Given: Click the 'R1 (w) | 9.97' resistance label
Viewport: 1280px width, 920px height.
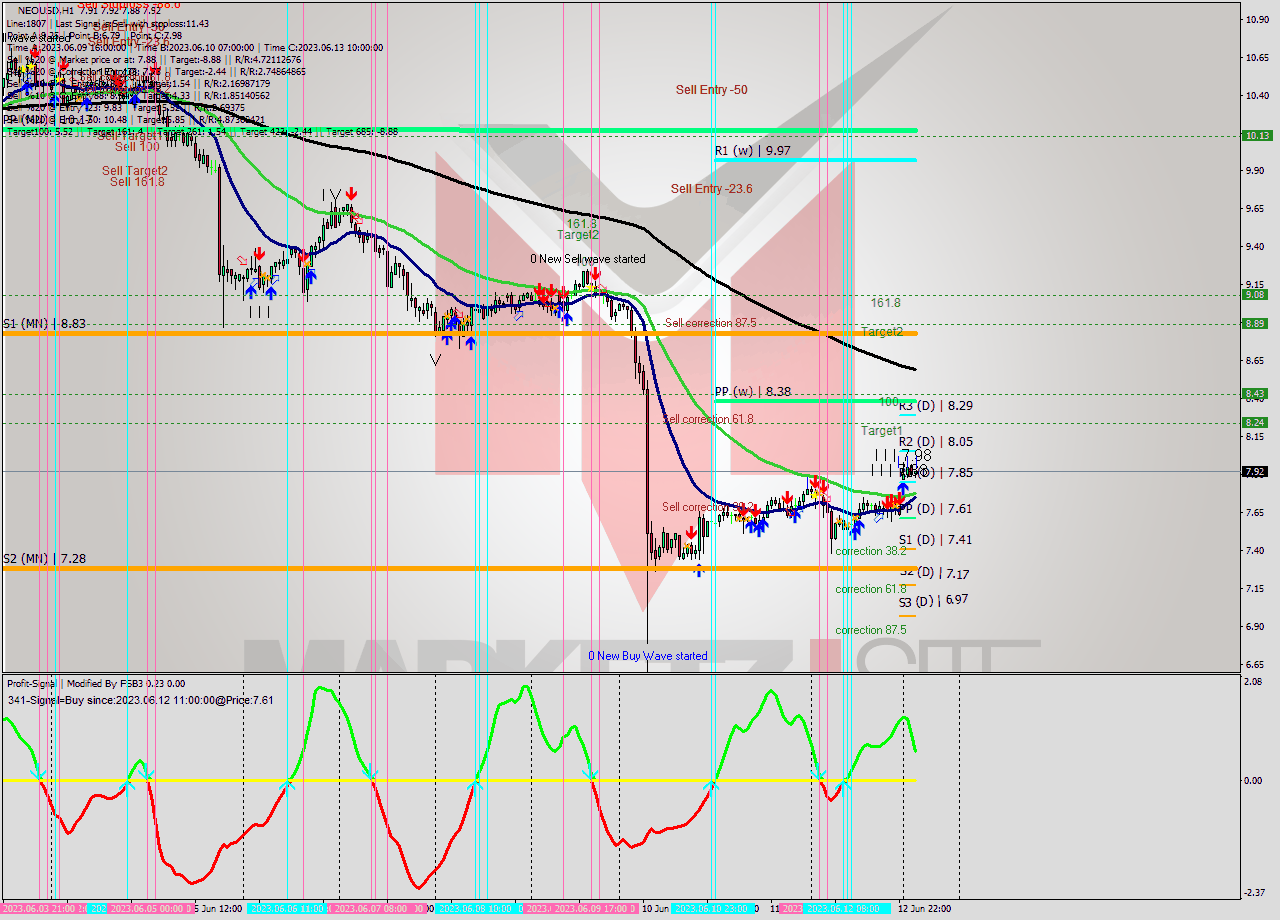Looking at the screenshot, I should [x=752, y=151].
